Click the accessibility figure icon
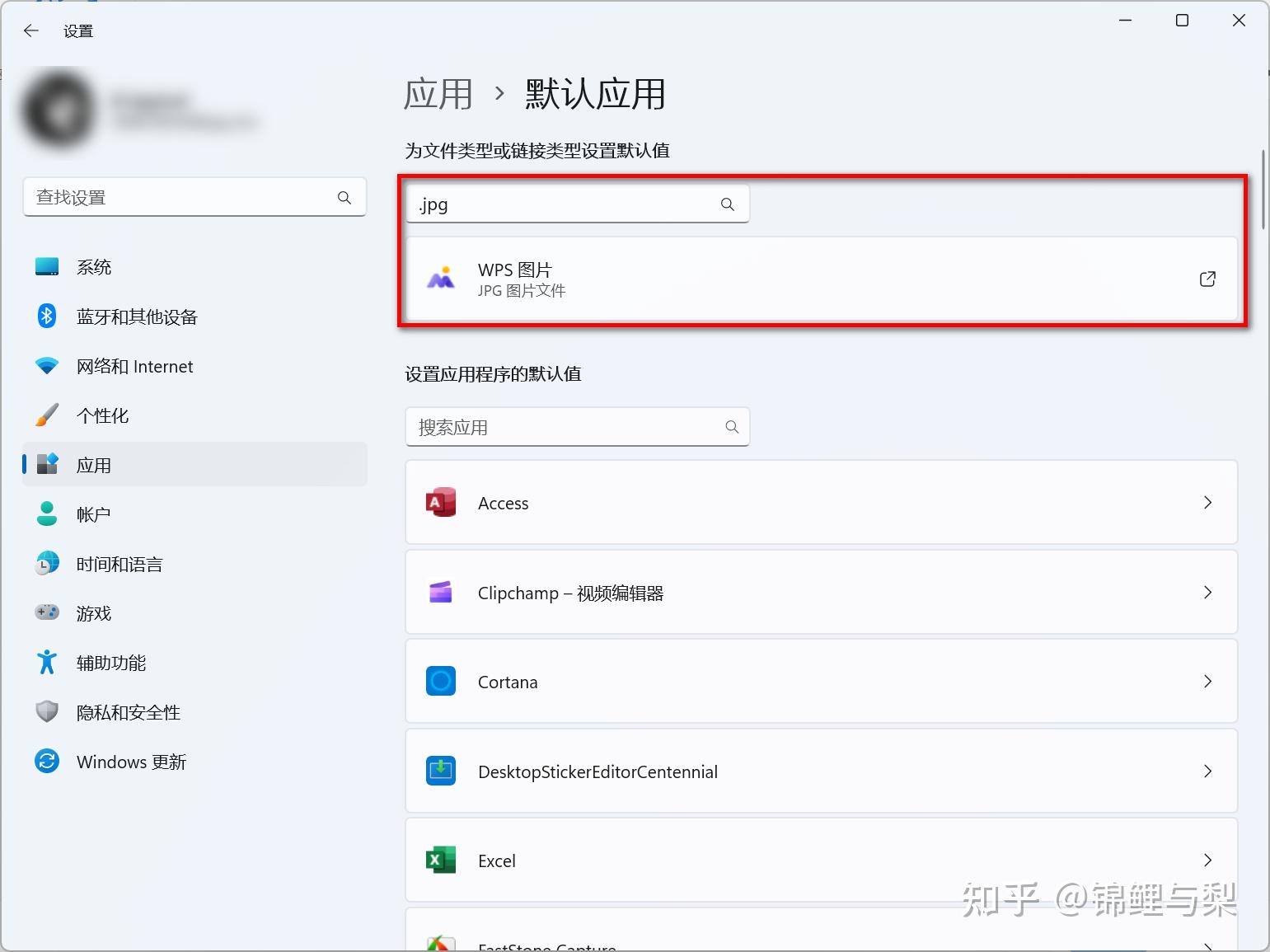1270x952 pixels. [47, 662]
